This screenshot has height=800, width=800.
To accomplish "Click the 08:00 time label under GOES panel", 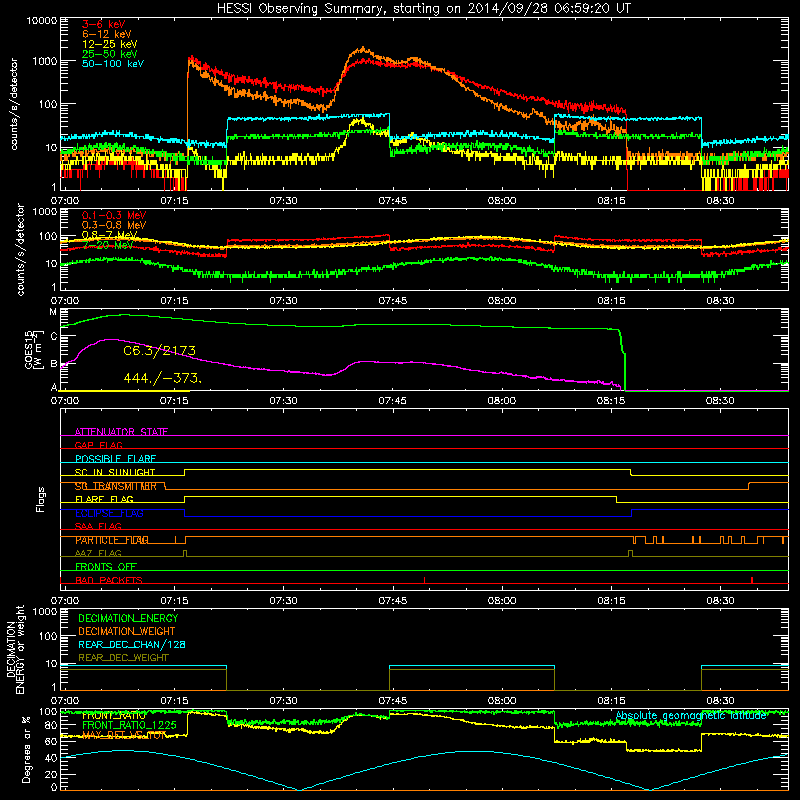I will 502,401.
